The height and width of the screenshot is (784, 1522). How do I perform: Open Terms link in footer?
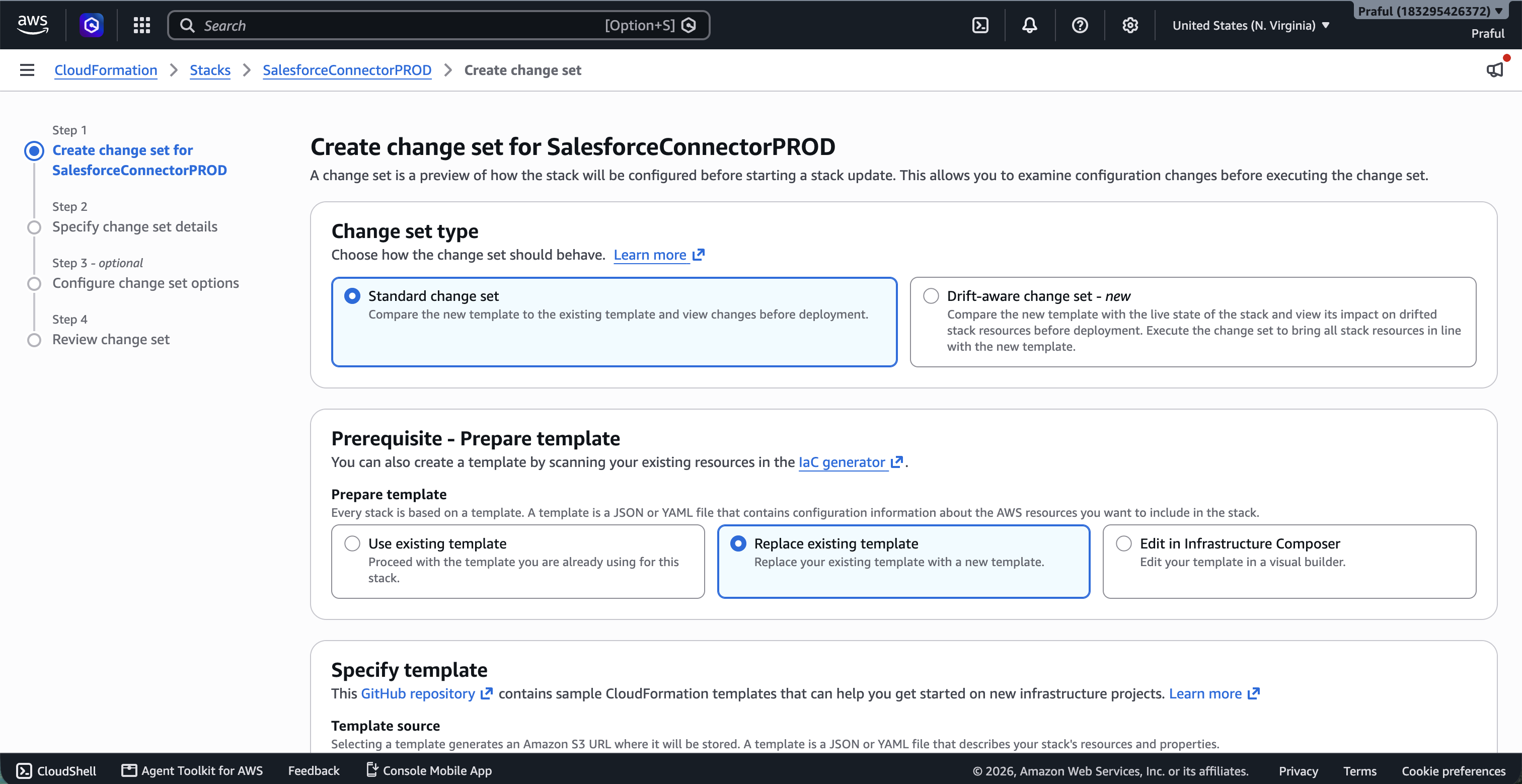tap(1359, 770)
